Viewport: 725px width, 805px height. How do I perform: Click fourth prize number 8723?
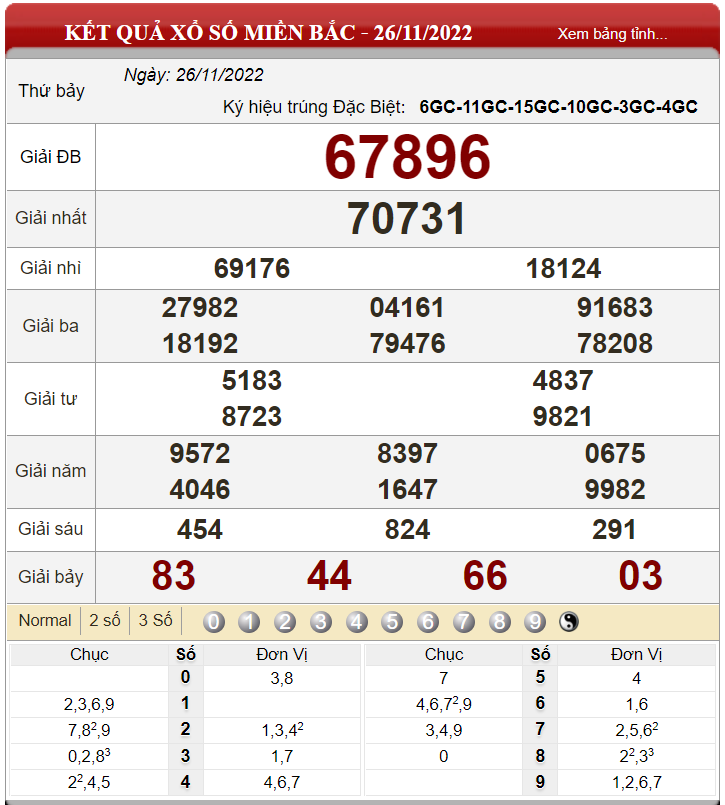click(252, 416)
